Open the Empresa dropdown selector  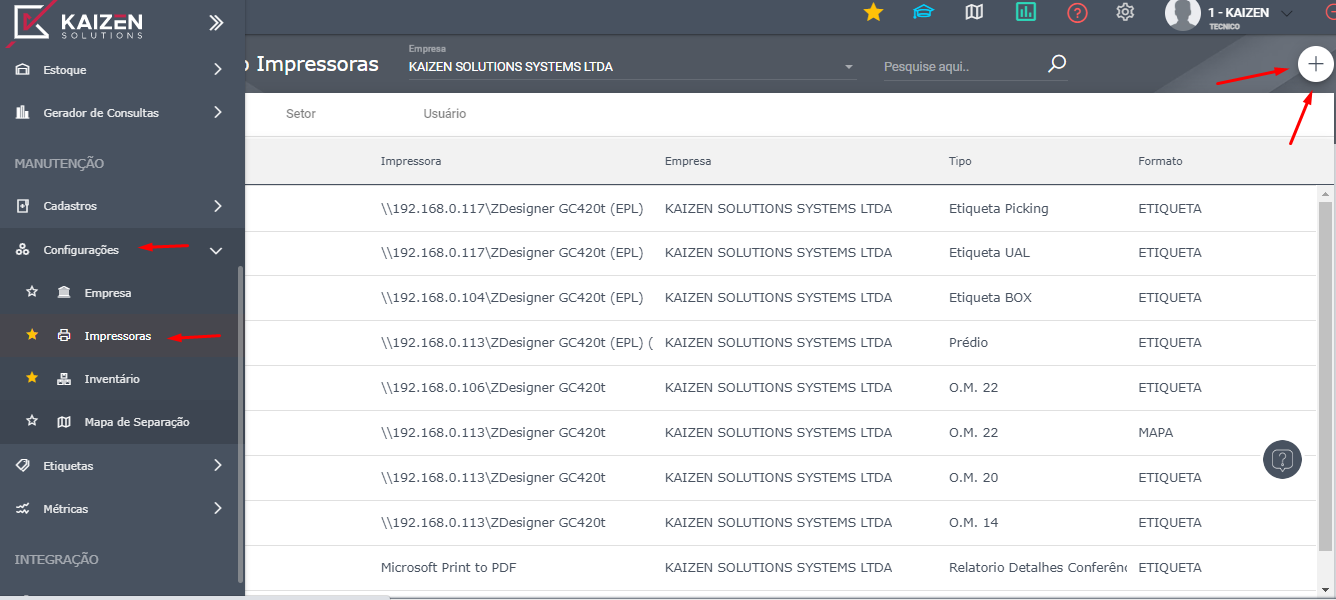tap(633, 67)
